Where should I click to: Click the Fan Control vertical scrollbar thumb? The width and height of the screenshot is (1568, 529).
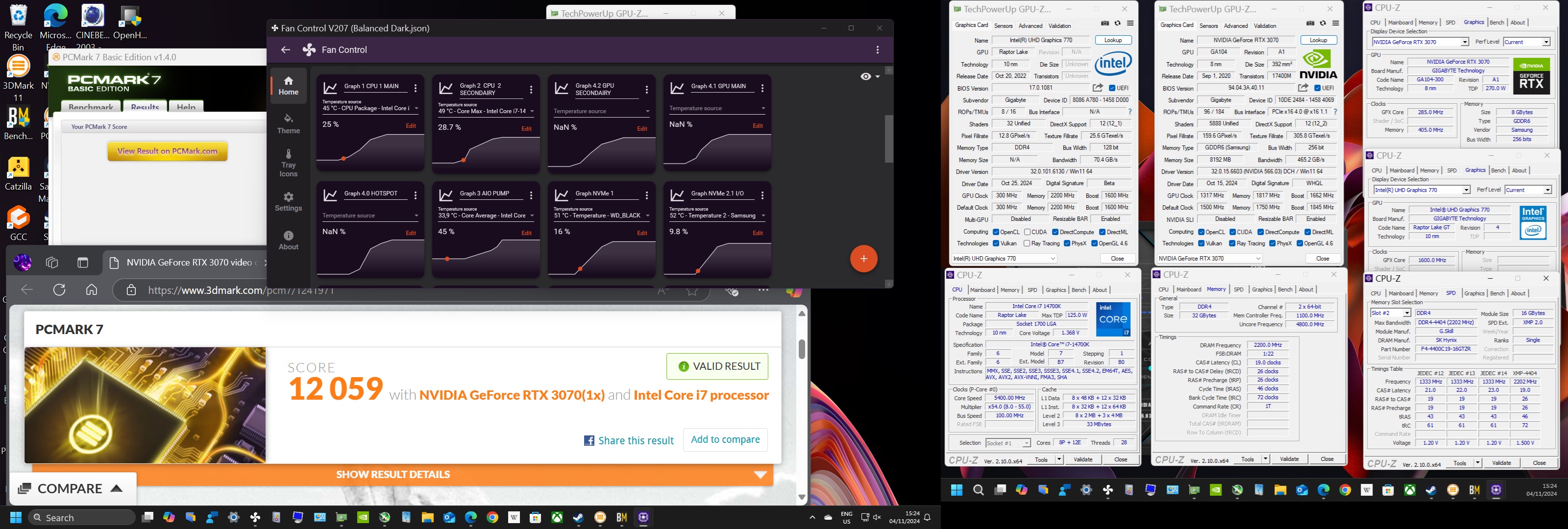pyautogui.click(x=889, y=138)
